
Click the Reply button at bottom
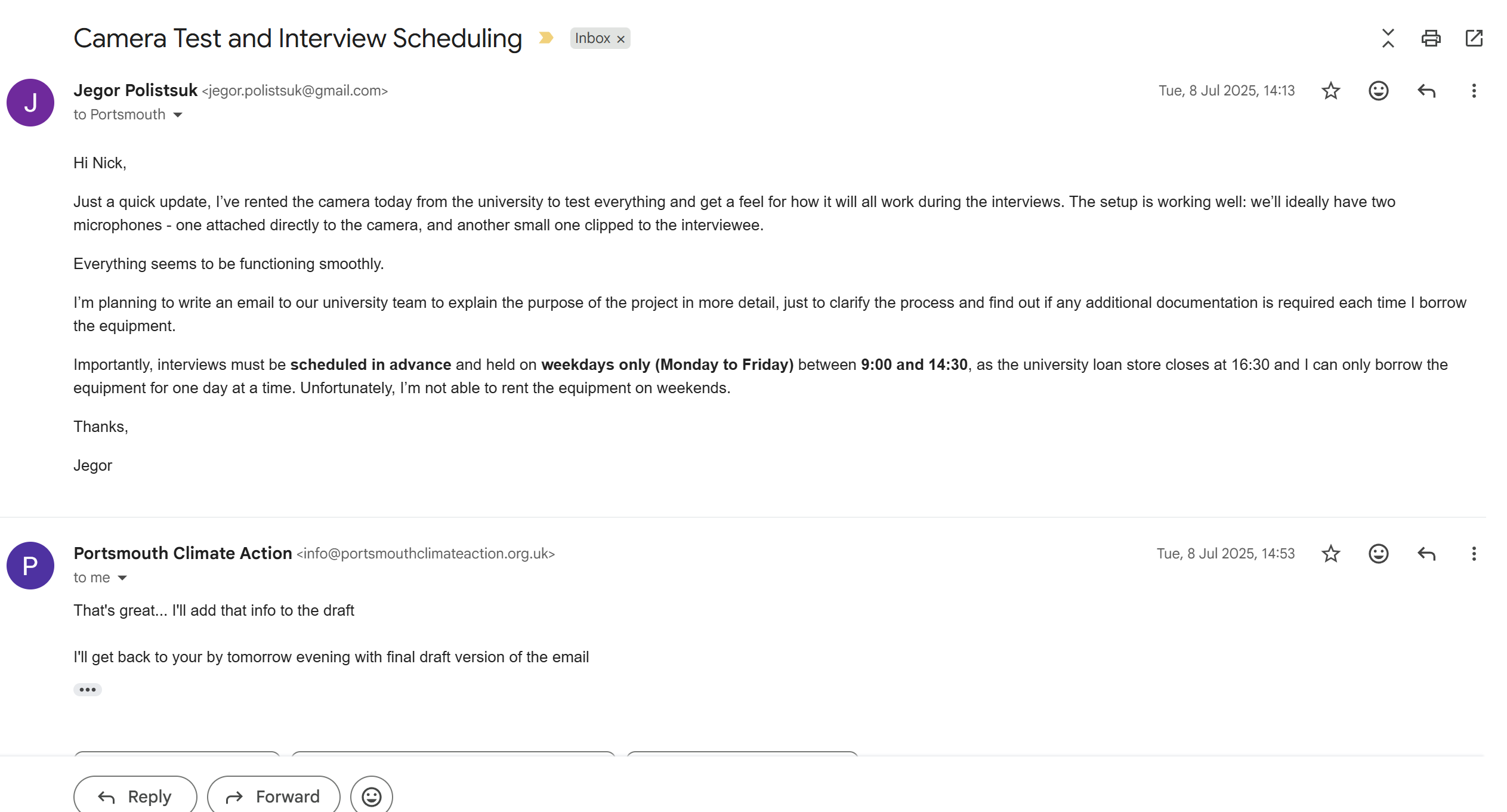point(135,796)
